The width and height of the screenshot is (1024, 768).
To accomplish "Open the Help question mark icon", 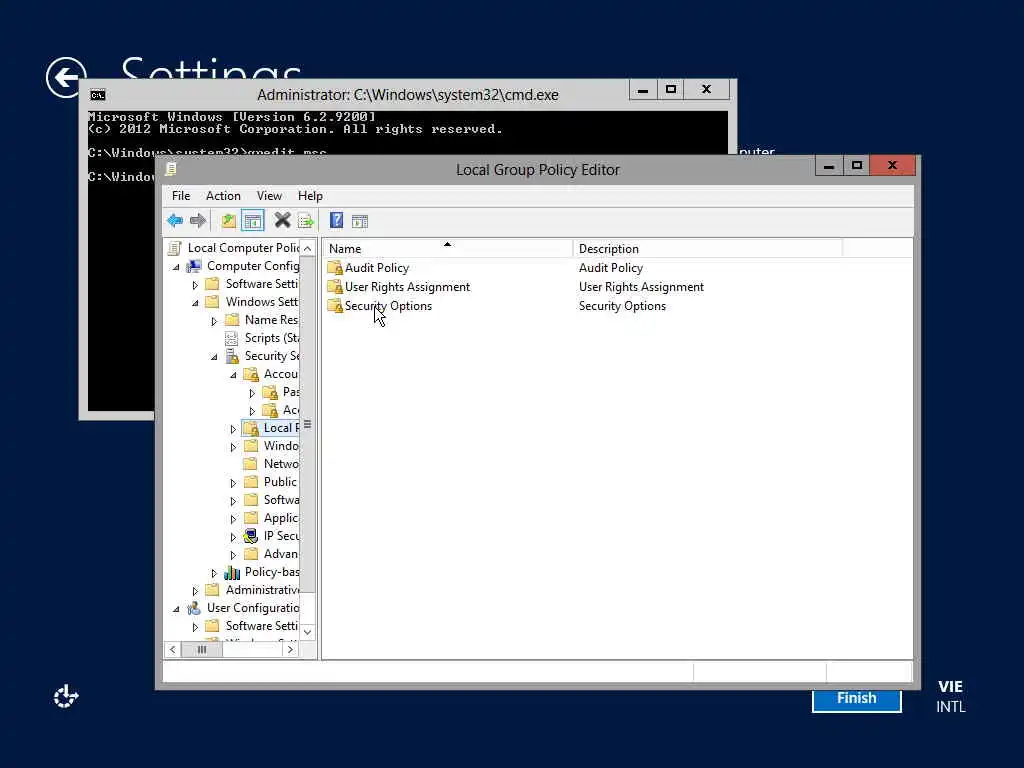I will (336, 220).
